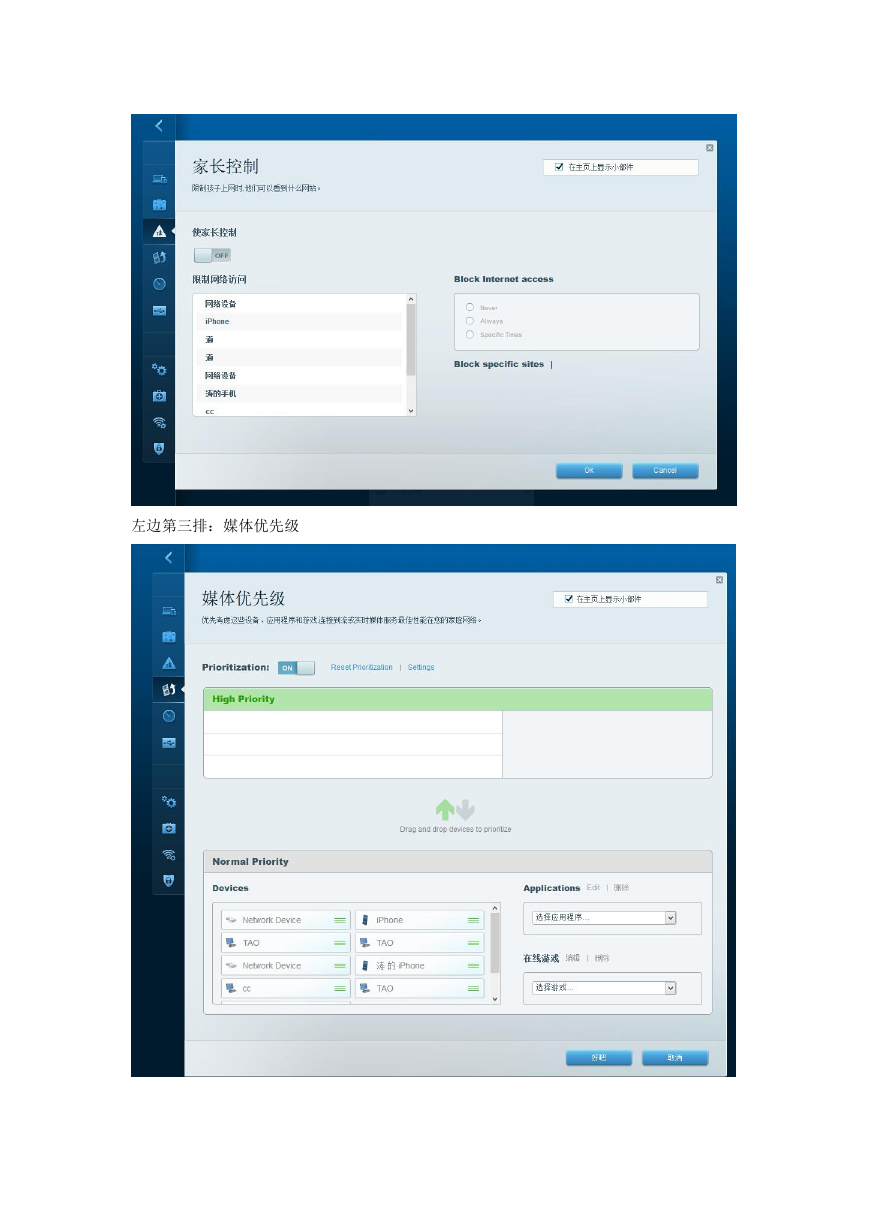Select 涛的 iPhone device card

419,966
